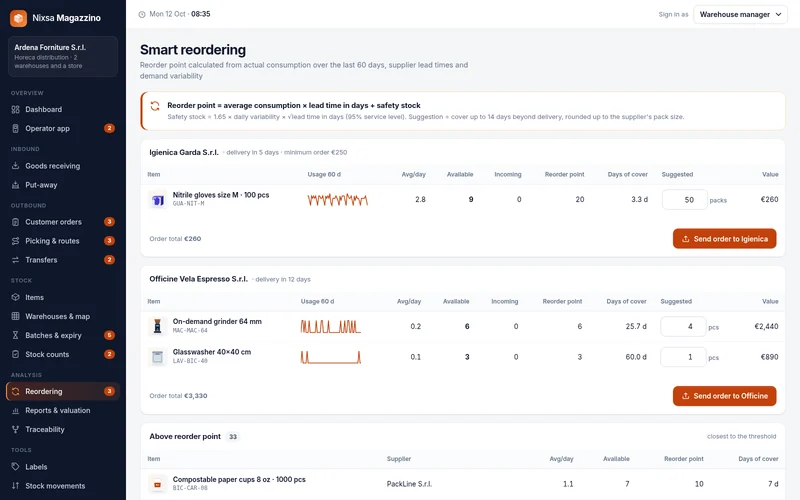
Task: Click the Nitrile gloves size M item name
Action: 221,195
